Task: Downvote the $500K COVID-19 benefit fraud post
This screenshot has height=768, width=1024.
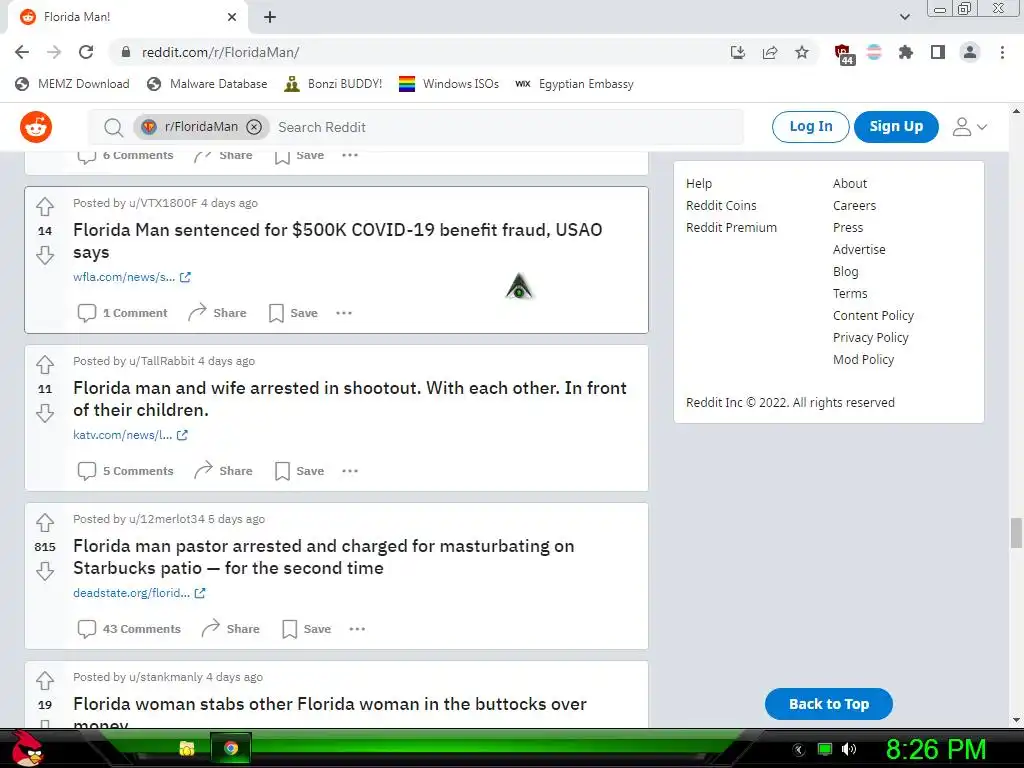Action: pos(45,255)
